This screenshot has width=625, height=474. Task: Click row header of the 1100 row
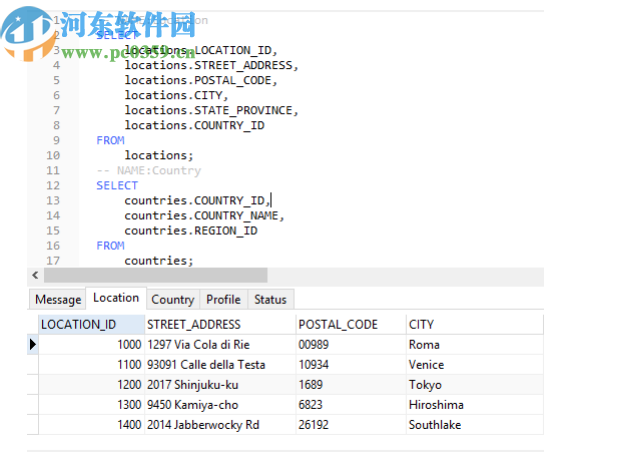pos(33,364)
